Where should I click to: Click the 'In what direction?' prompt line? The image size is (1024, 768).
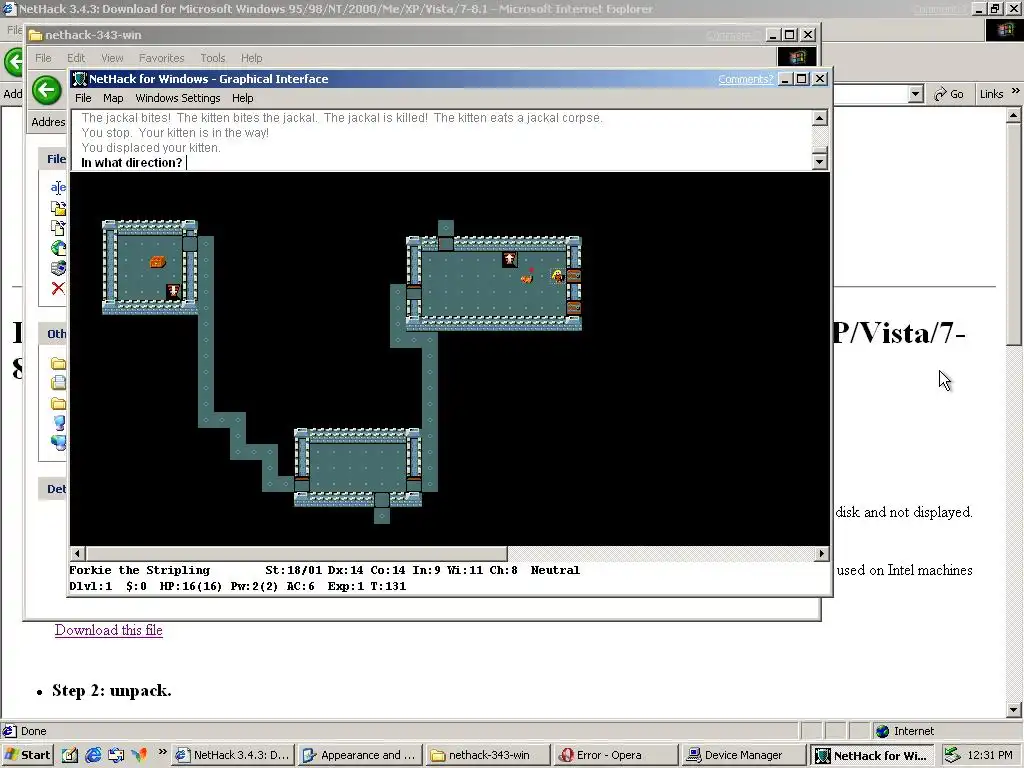click(x=132, y=163)
